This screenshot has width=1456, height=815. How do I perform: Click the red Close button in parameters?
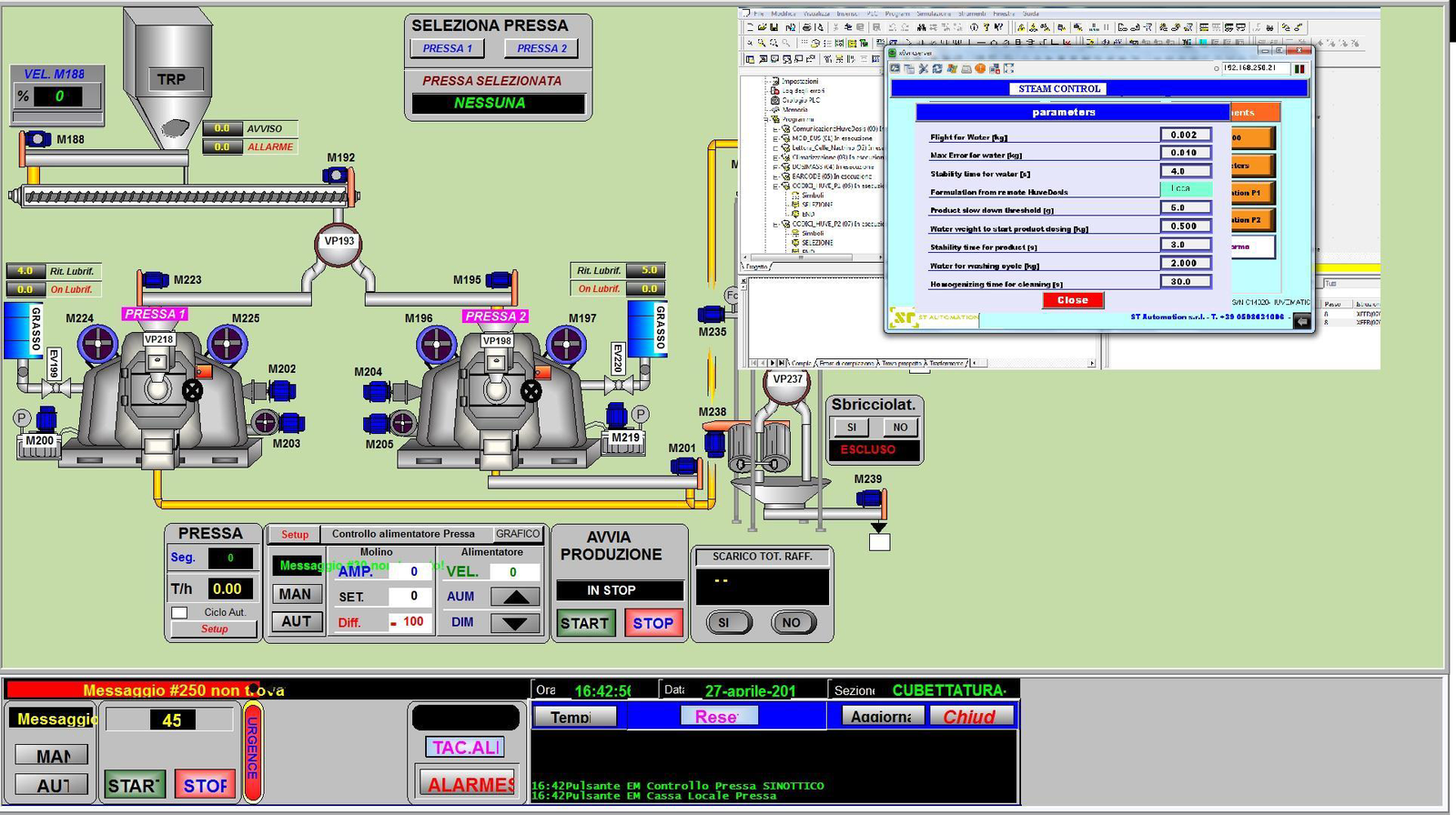pyautogui.click(x=1073, y=300)
